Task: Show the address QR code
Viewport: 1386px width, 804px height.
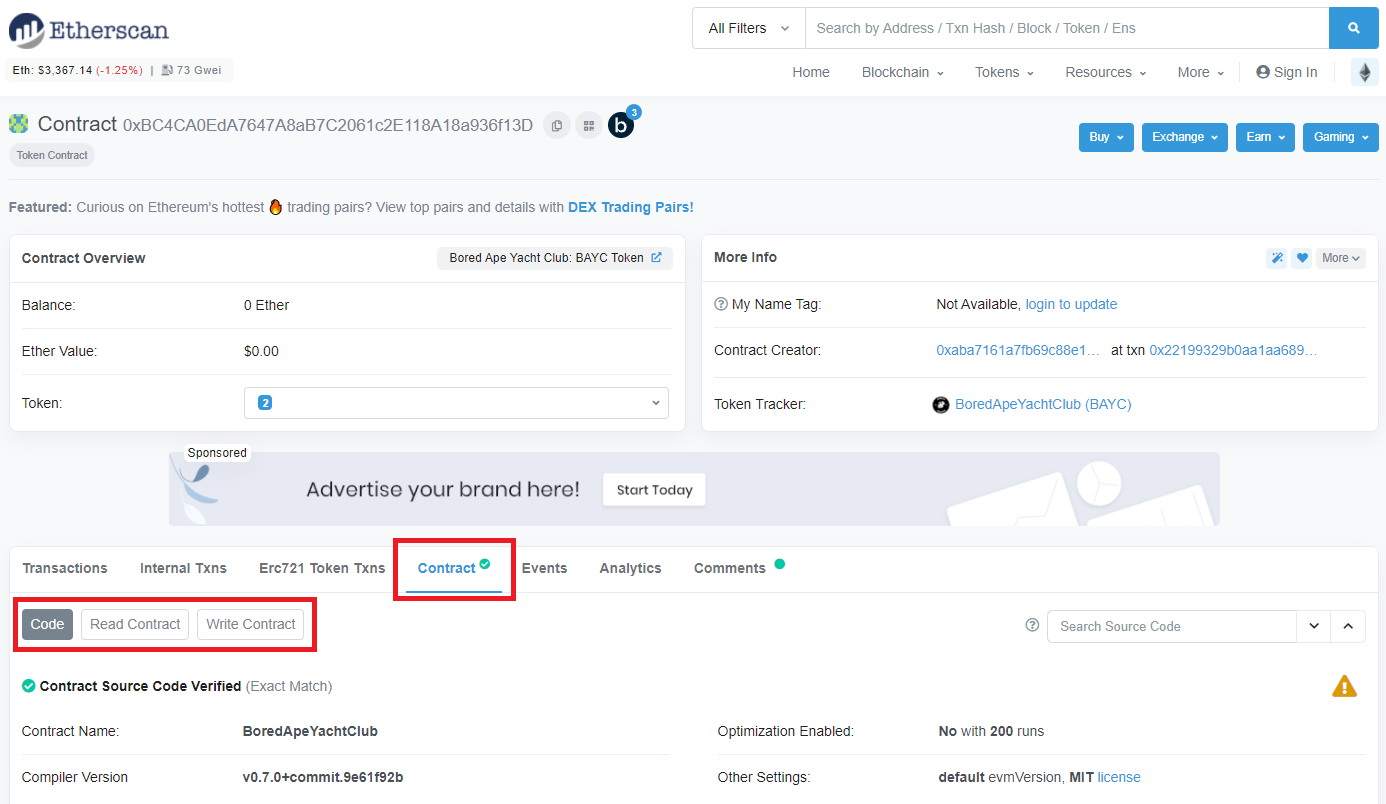Action: click(589, 125)
